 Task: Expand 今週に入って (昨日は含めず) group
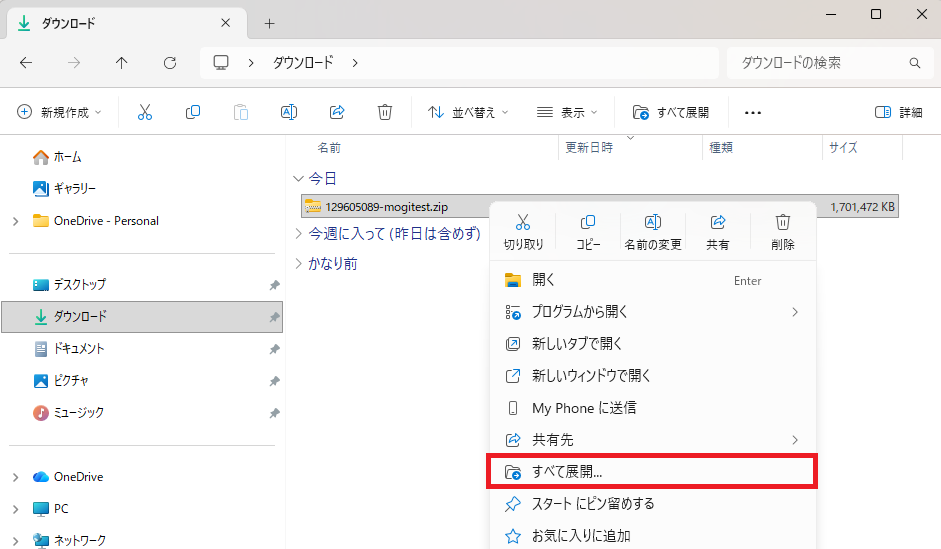[298, 233]
